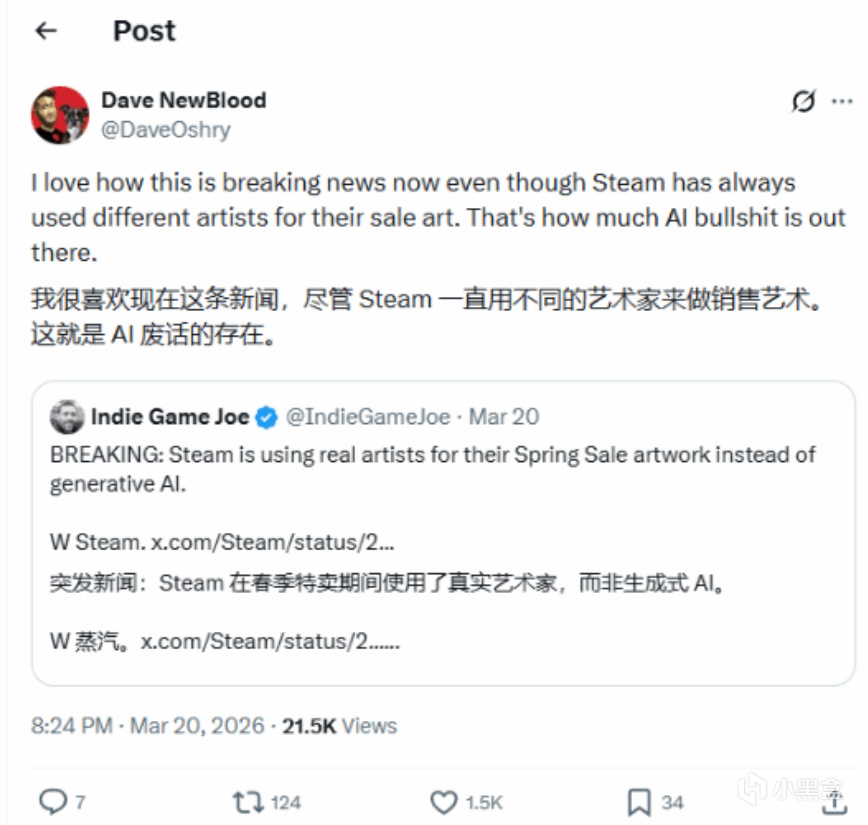Open the 21.5K Views analytics
The width and height of the screenshot is (868, 825).
(x=340, y=725)
